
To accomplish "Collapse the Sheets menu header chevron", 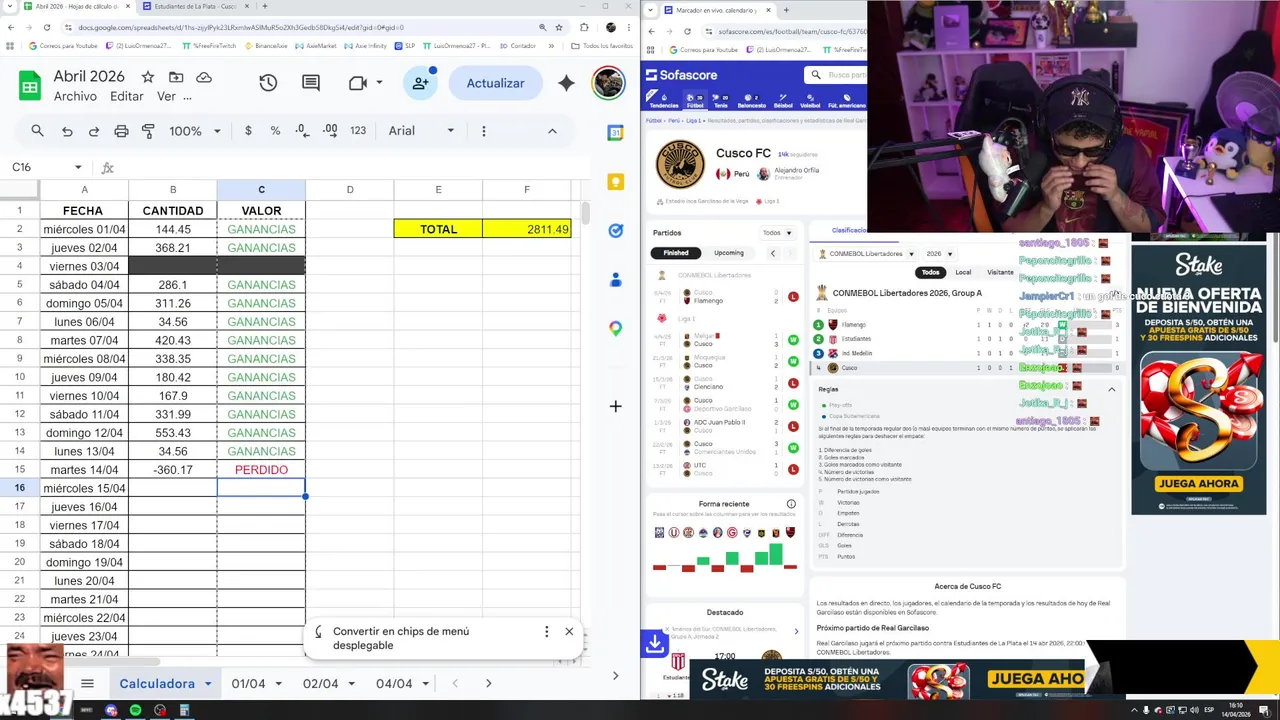I will coord(552,131).
